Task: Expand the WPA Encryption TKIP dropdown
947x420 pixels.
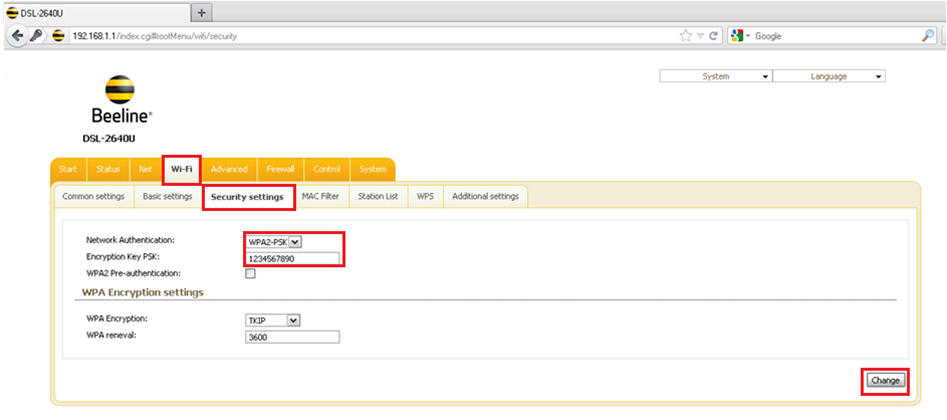Action: point(273,320)
